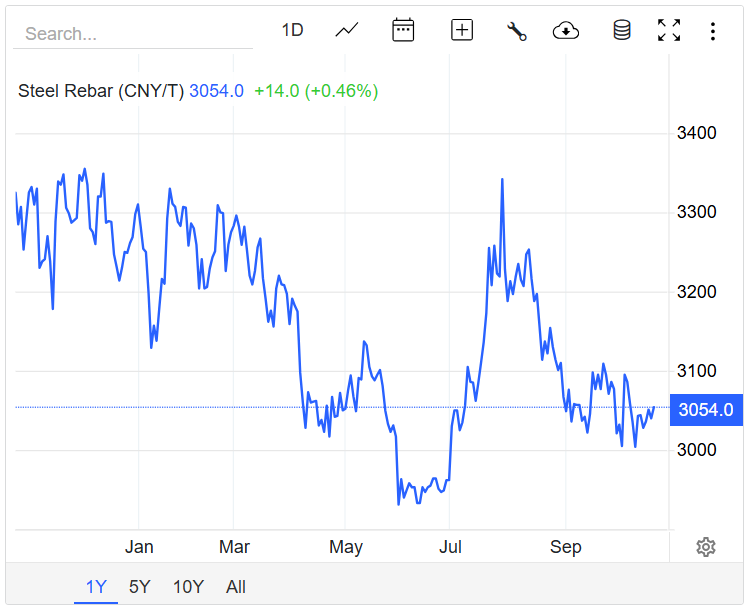Open the calendar date range picker

[403, 30]
